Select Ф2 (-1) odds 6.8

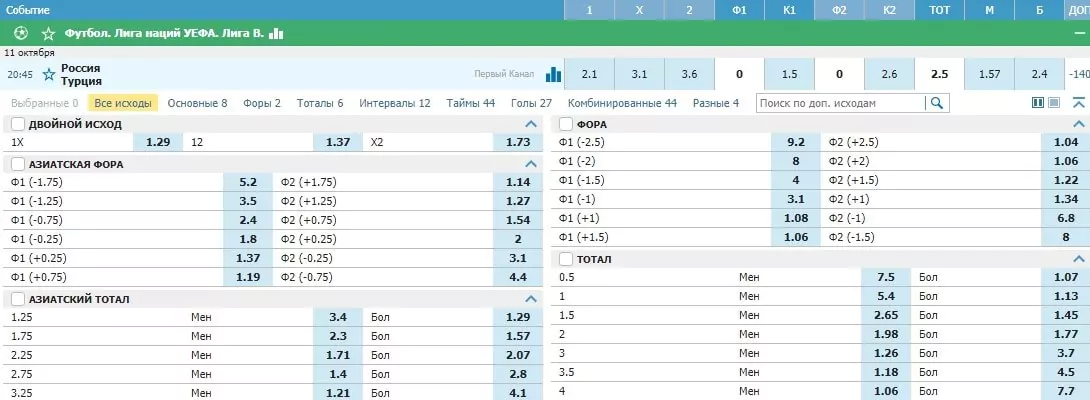pyautogui.click(x=1066, y=218)
